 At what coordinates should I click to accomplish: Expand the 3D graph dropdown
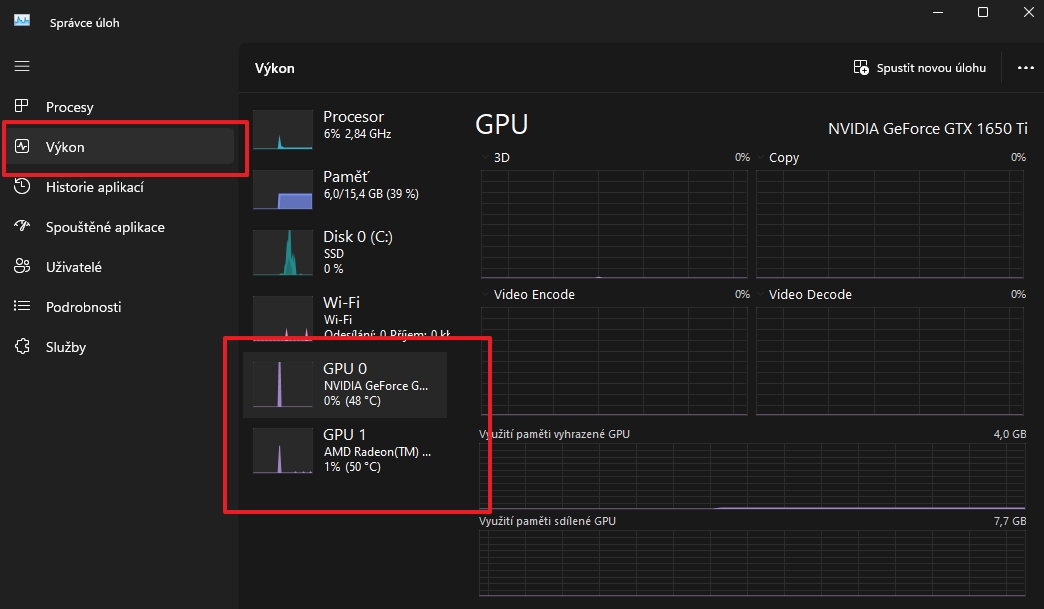[x=487, y=158]
